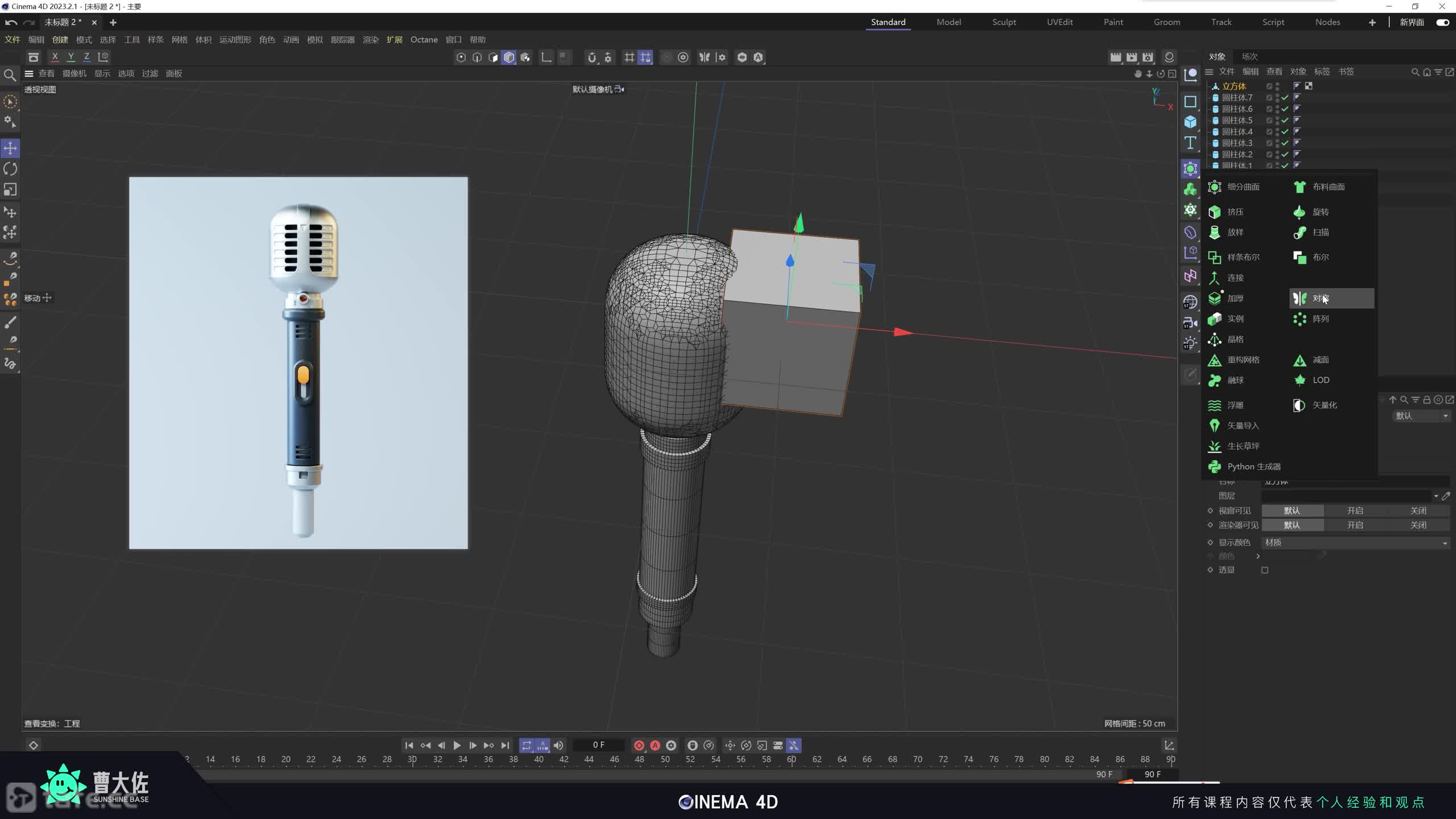Image resolution: width=1456 pixels, height=819 pixels.
Task: Enable the 透显 checkbox
Action: 1264,570
